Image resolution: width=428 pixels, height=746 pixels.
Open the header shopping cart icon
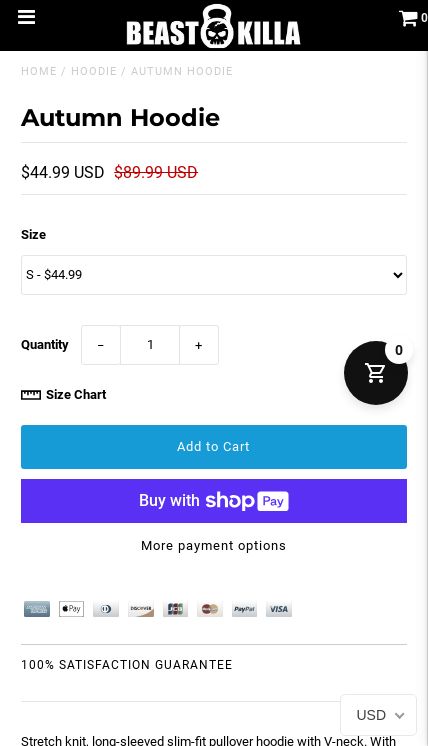coord(409,19)
